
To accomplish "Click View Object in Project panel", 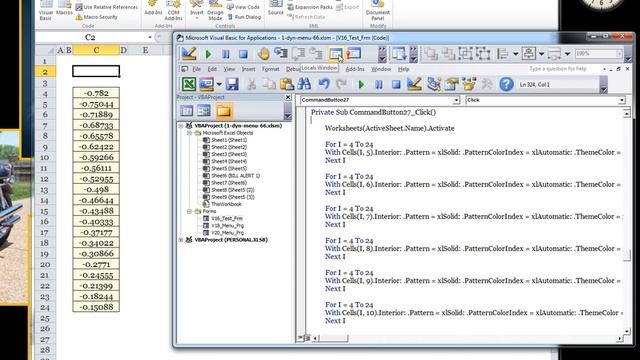I will pyautogui.click(x=204, y=111).
